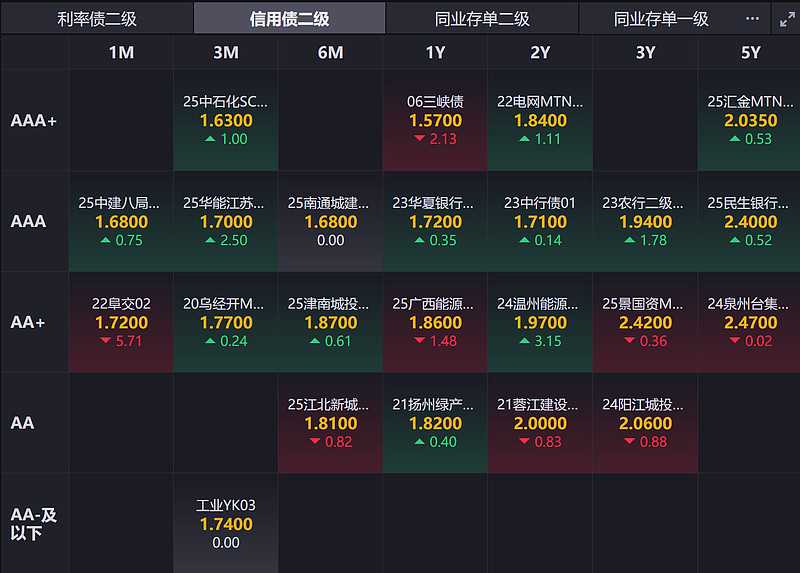800x573 pixels.
Task: Open the 25中石化SC bond cell
Action: pos(226,120)
